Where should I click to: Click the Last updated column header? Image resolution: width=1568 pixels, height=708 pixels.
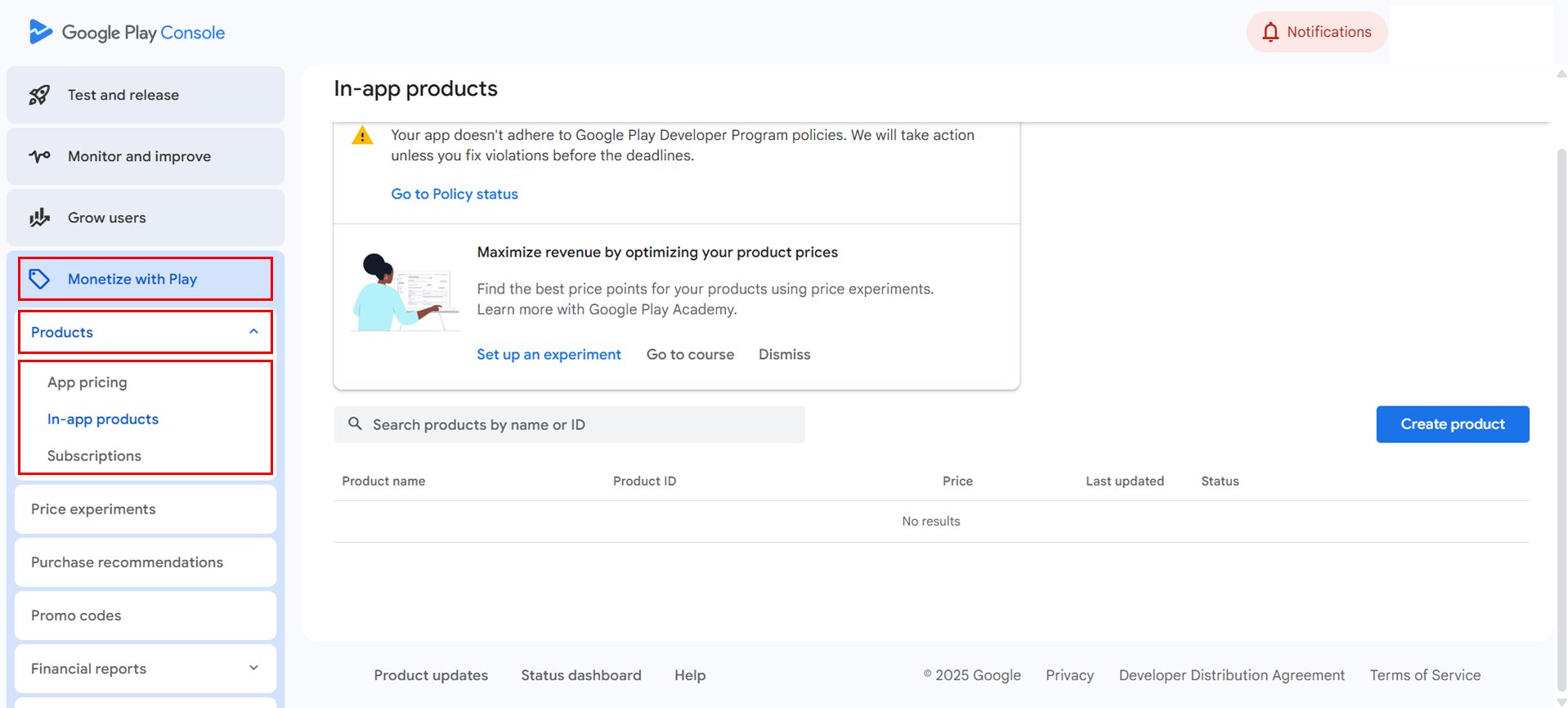click(1125, 481)
